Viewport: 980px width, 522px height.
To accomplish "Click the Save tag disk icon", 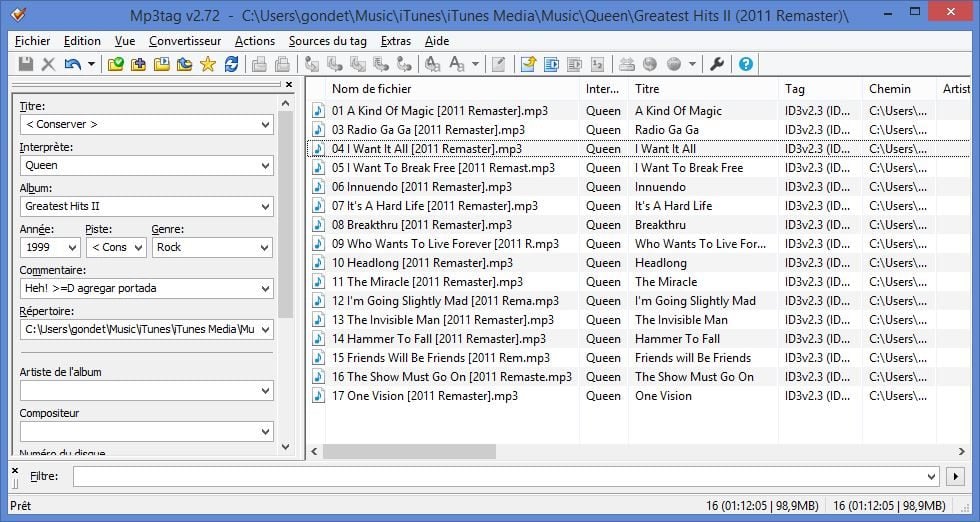I will pyautogui.click(x=26, y=64).
